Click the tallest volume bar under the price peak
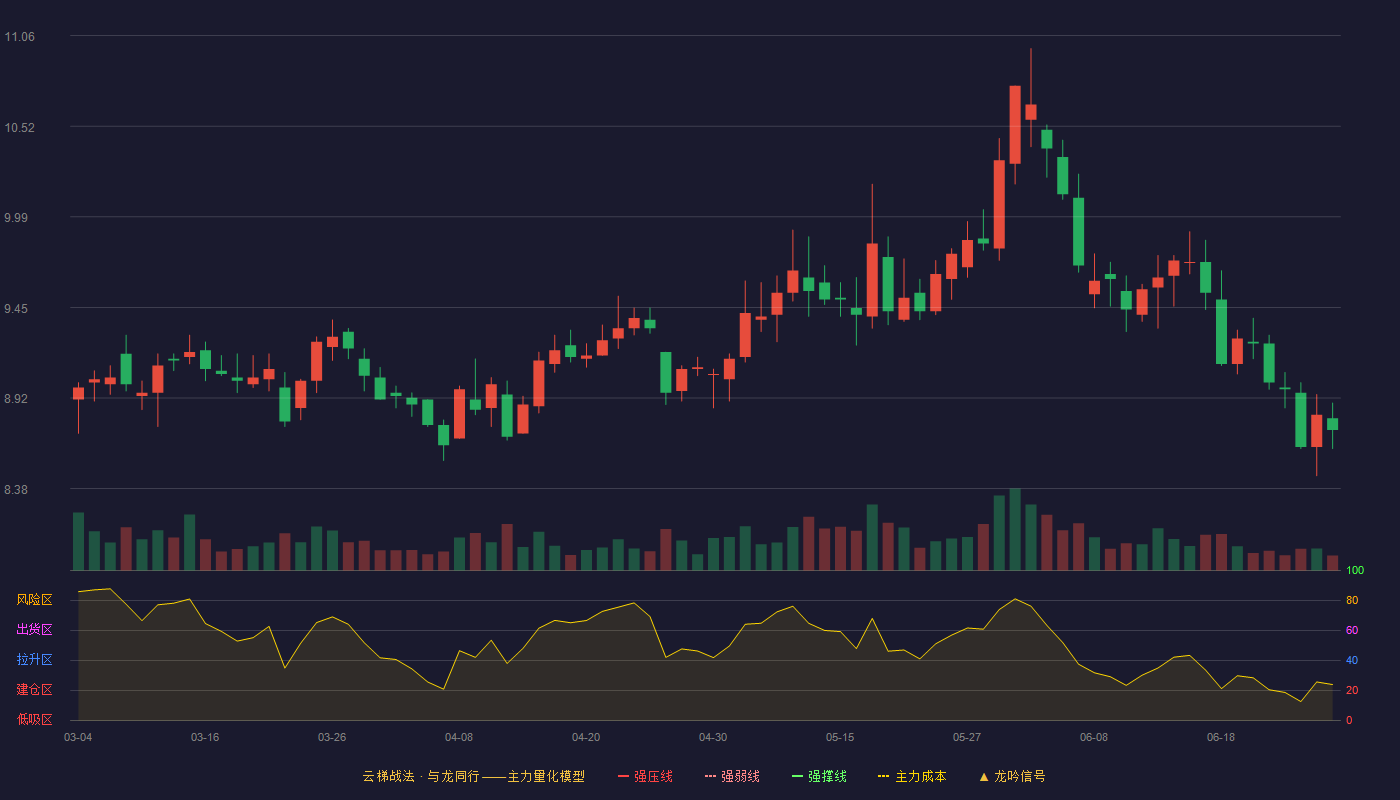This screenshot has width=1400, height=800. coord(1015,529)
